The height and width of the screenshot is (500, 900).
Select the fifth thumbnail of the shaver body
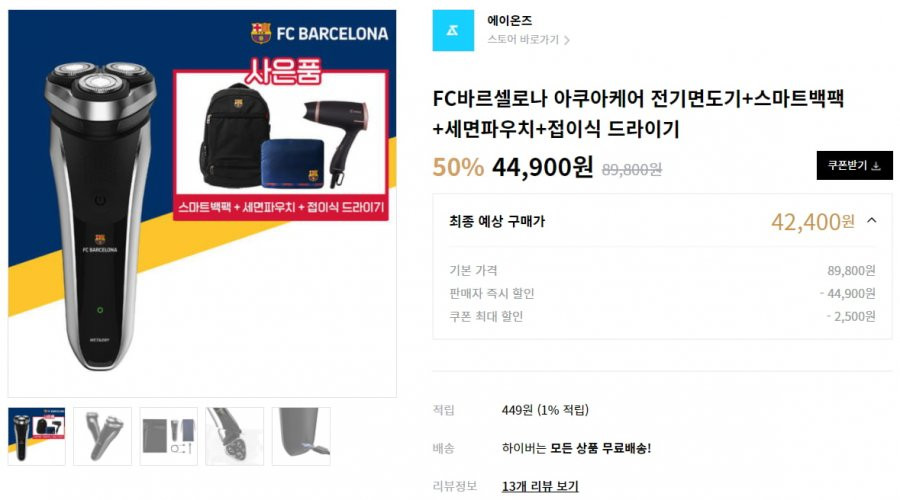(x=301, y=436)
